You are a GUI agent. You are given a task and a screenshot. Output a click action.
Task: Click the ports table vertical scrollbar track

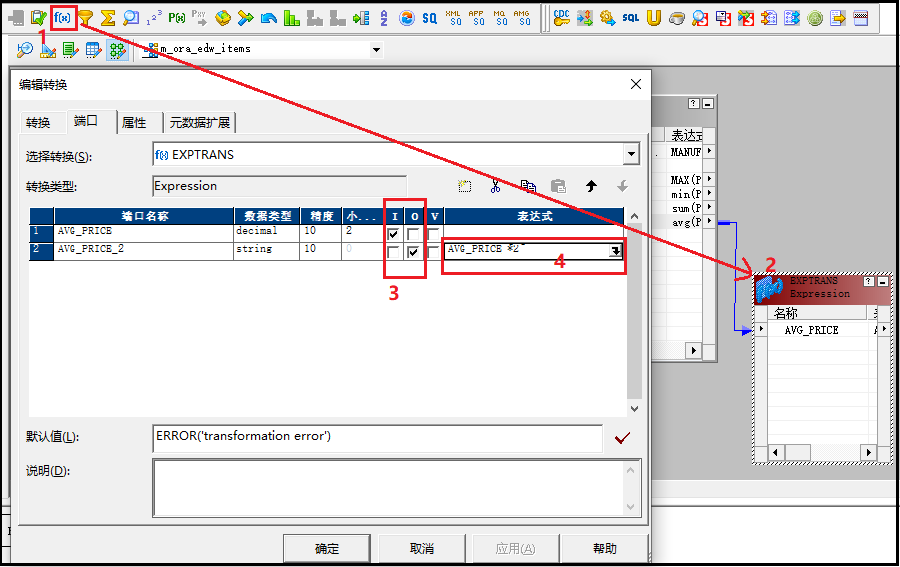[x=634, y=312]
